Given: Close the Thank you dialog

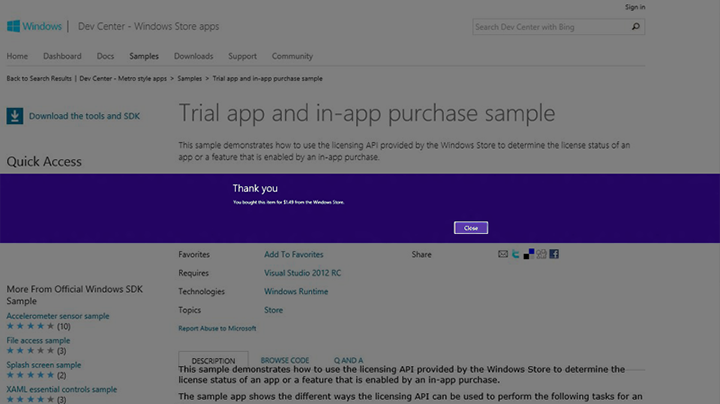Looking at the screenshot, I should (471, 228).
